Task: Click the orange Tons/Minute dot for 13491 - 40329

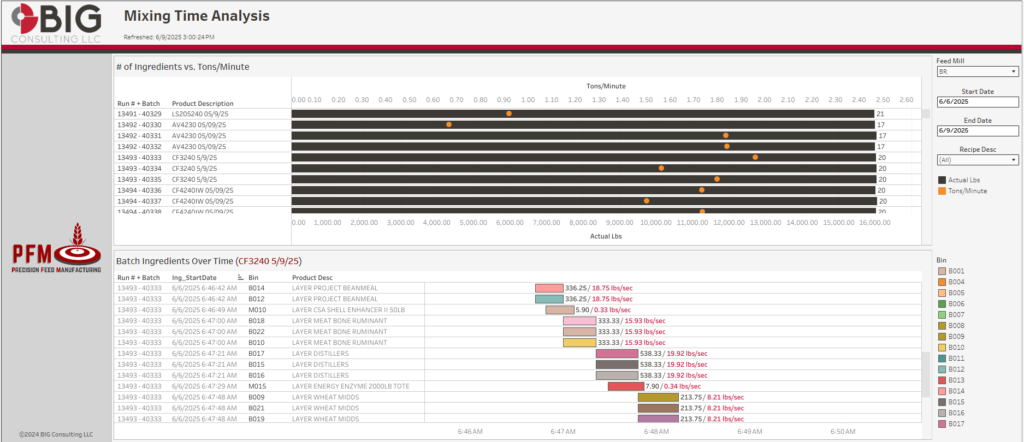Action: point(508,114)
